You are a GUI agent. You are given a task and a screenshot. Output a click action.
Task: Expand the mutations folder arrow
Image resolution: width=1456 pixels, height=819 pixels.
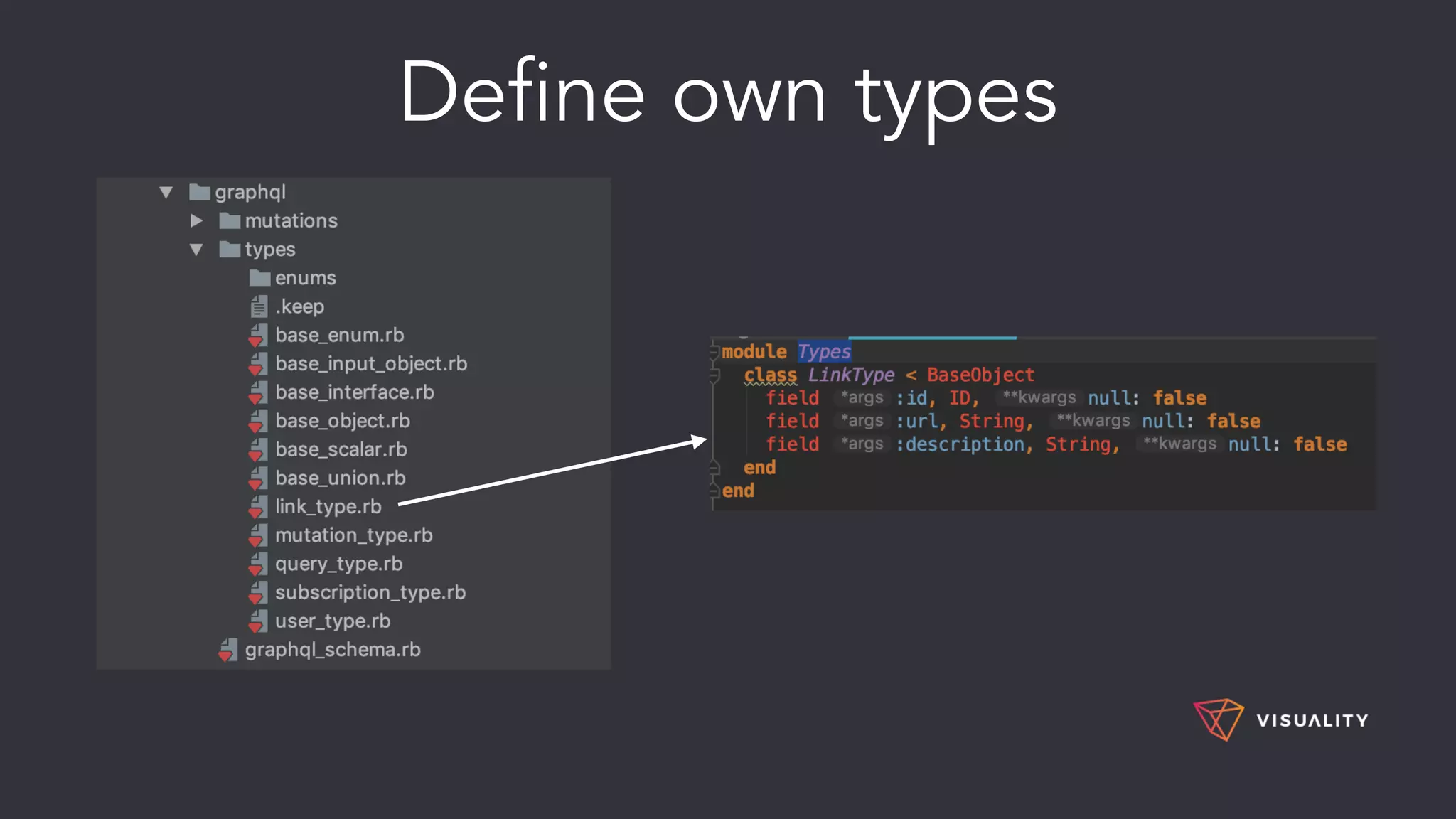tap(196, 220)
